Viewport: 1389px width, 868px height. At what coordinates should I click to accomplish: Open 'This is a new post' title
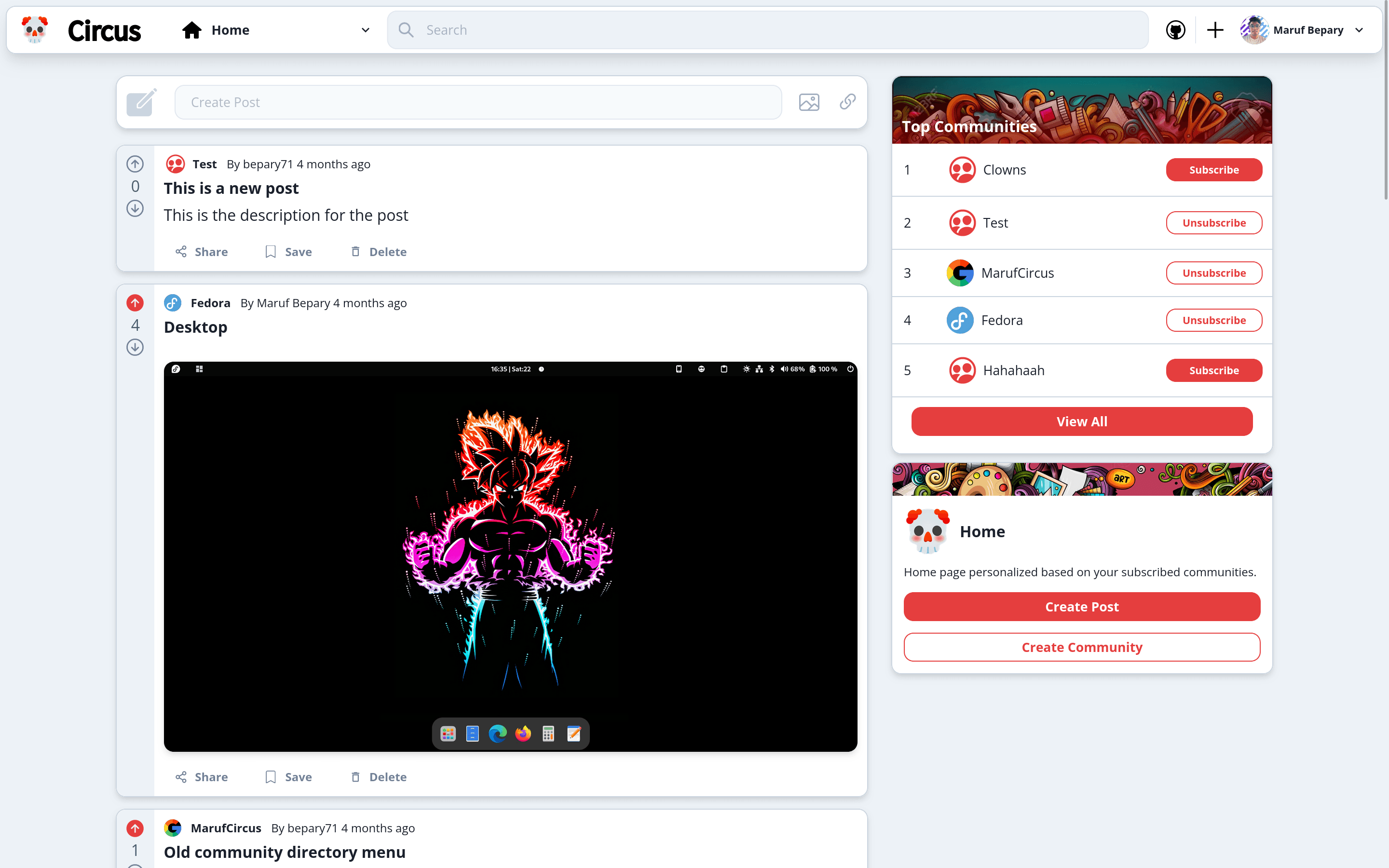pos(231,188)
